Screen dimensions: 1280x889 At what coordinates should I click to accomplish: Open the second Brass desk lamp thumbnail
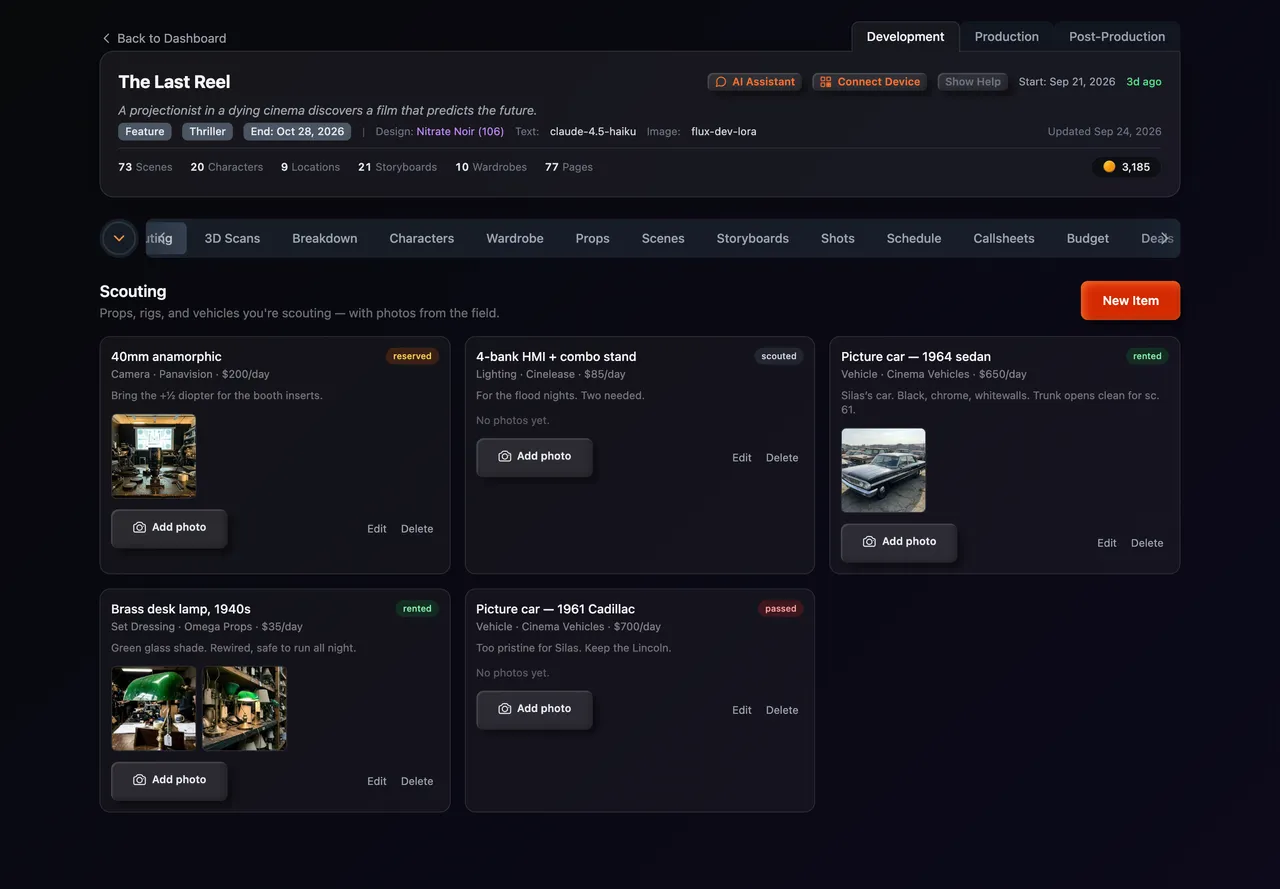point(245,708)
